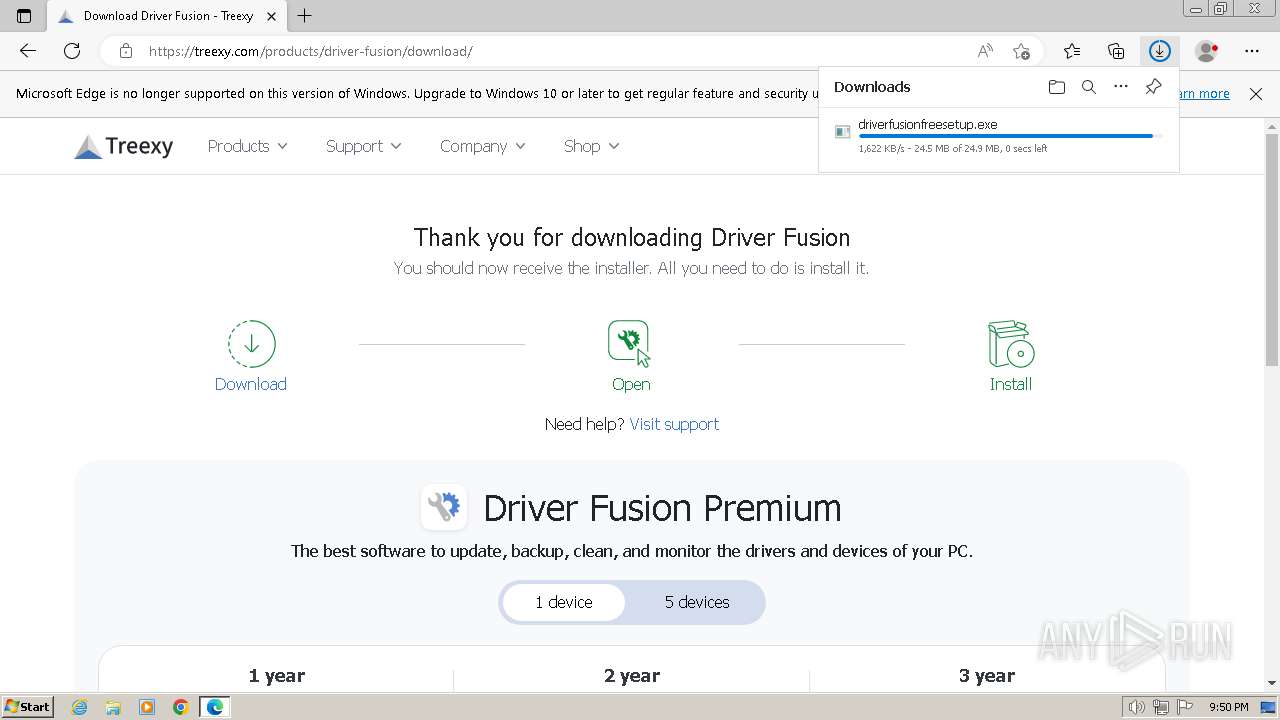Click the Learn more link
This screenshot has height=720, width=1280.
pyautogui.click(x=1203, y=94)
